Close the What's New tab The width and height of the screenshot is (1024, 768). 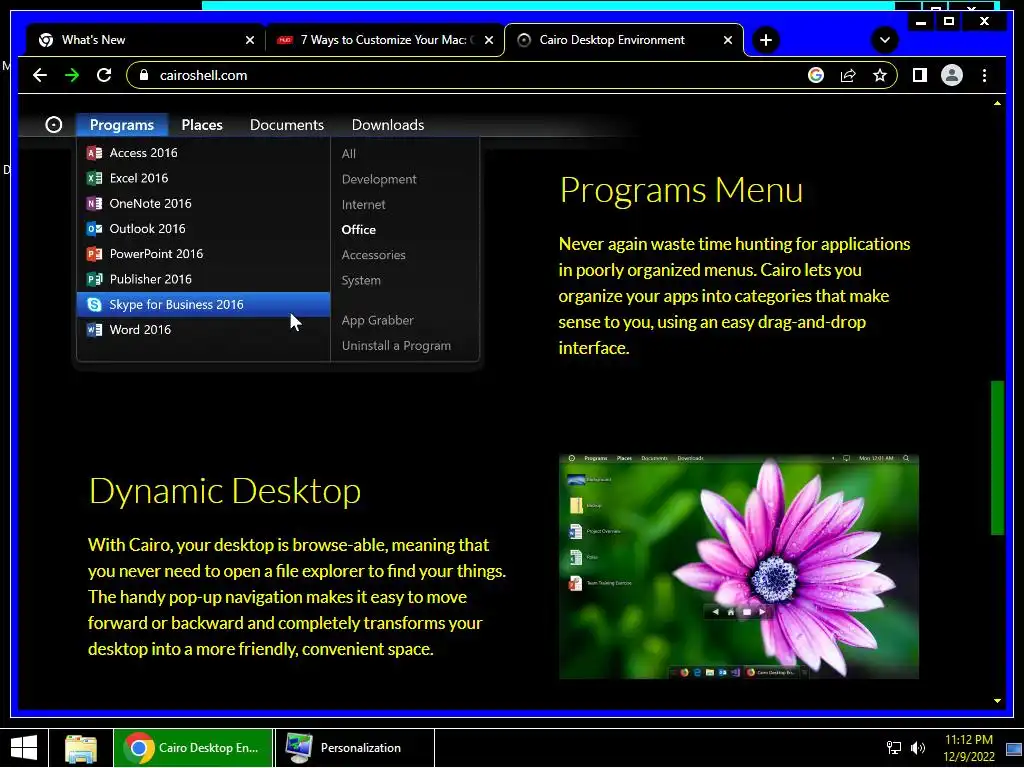[x=249, y=40]
